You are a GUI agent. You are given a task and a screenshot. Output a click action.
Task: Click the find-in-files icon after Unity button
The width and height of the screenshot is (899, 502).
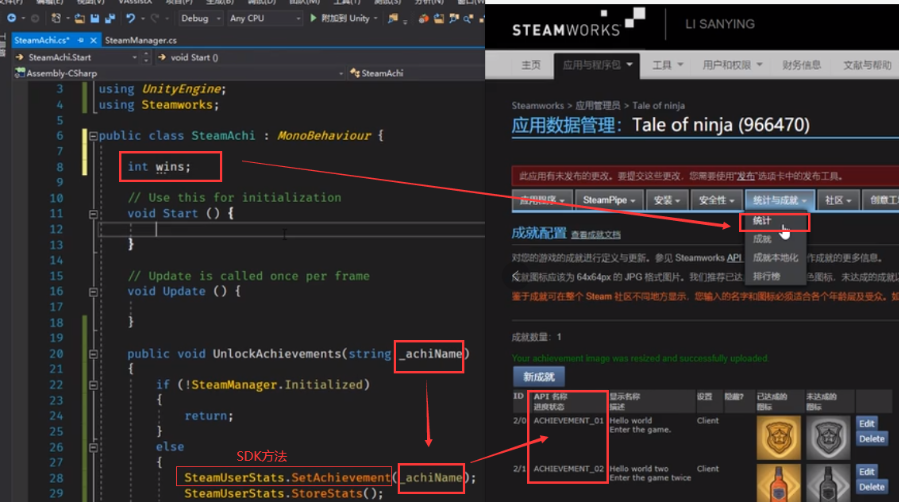pyautogui.click(x=393, y=18)
